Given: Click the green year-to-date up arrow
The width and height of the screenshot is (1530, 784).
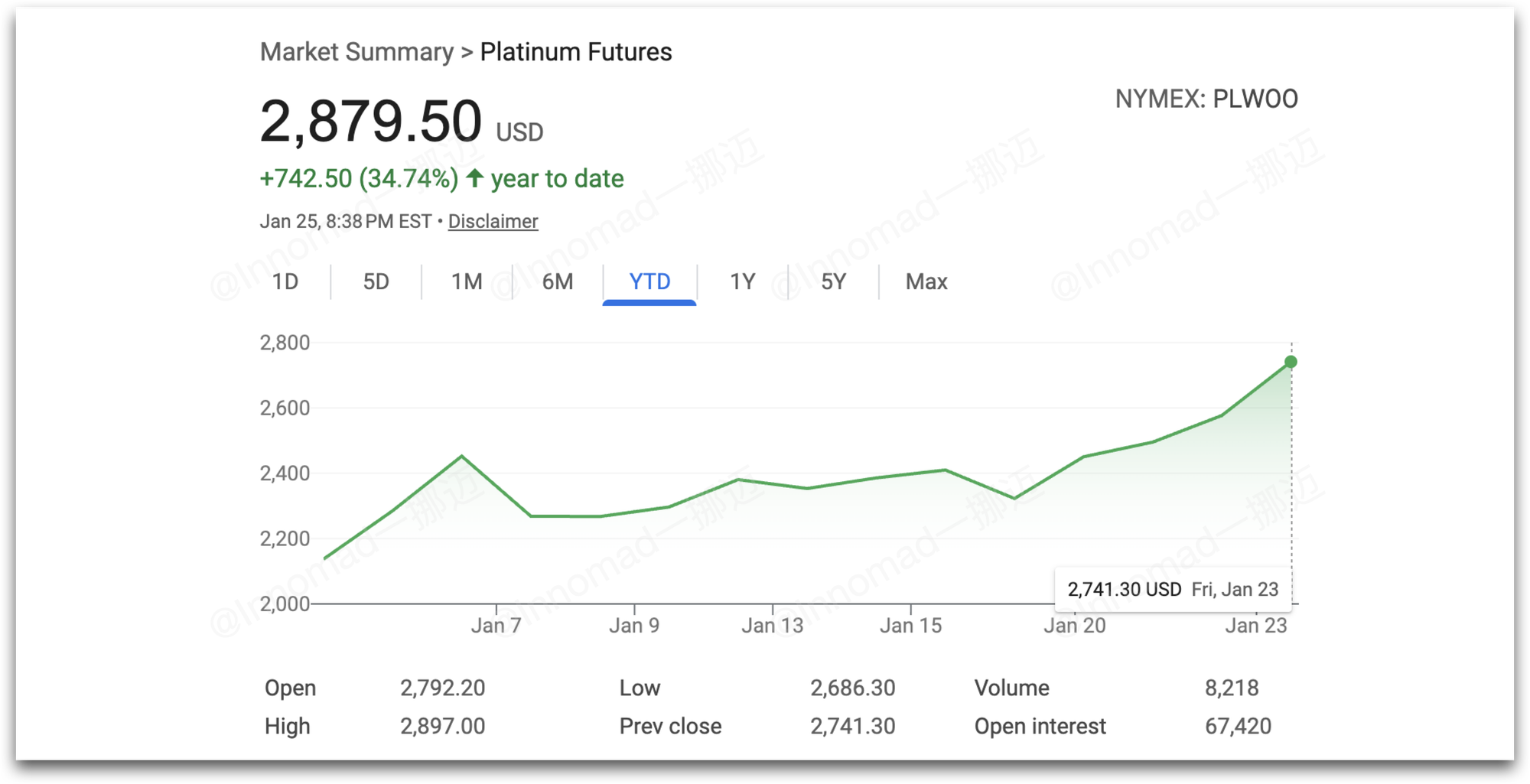Looking at the screenshot, I should click(x=475, y=178).
